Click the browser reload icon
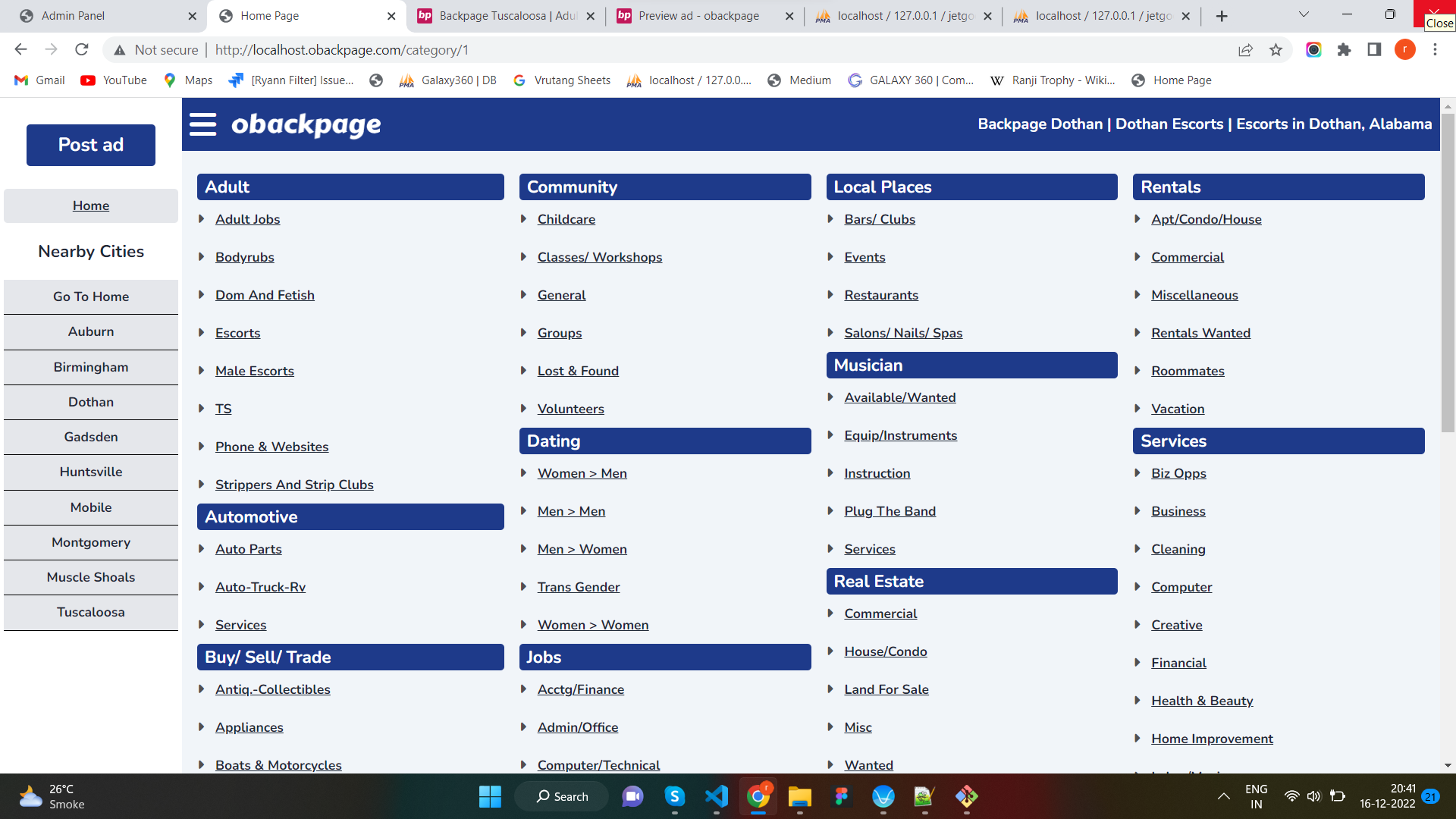The height and width of the screenshot is (819, 1456). [x=82, y=49]
